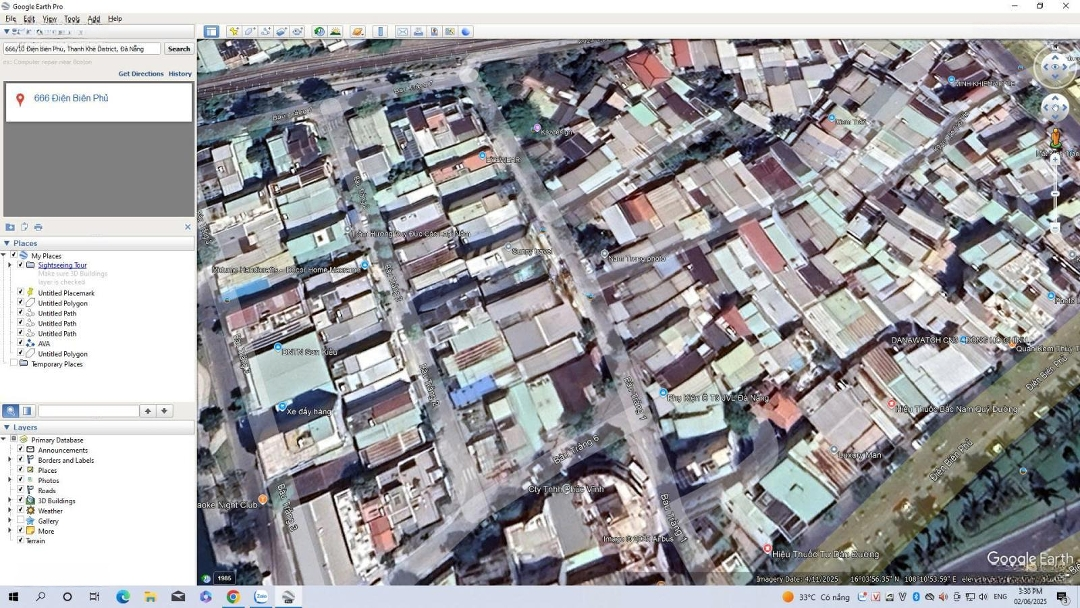The image size is (1080, 608).
Task: Select the Add Path tool
Action: coord(266,32)
